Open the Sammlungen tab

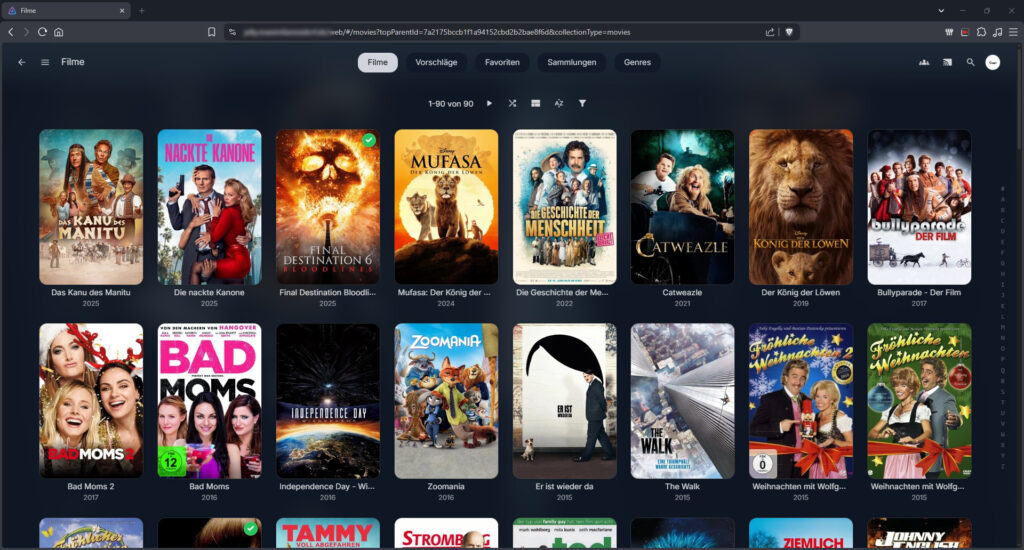(572, 62)
